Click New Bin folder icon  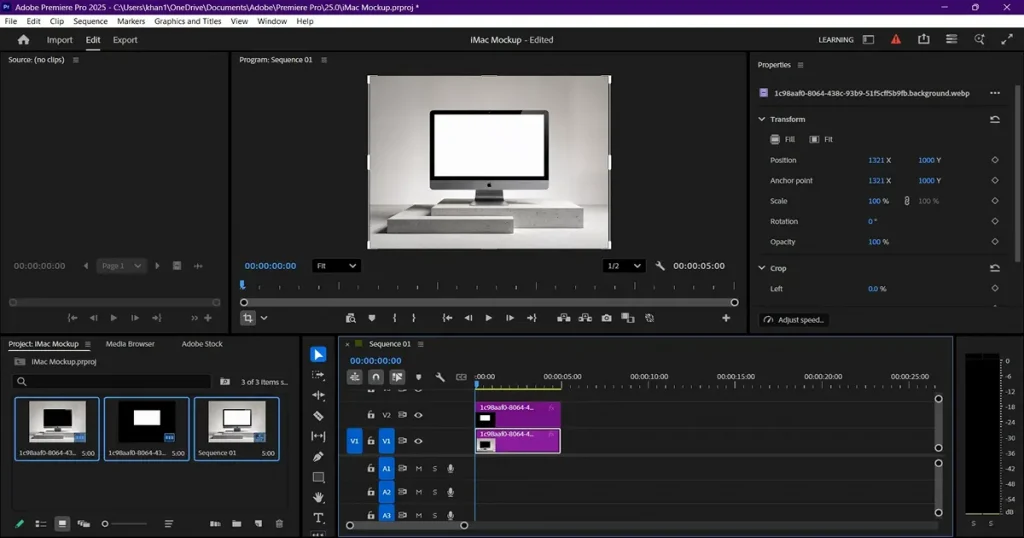[x=236, y=524]
